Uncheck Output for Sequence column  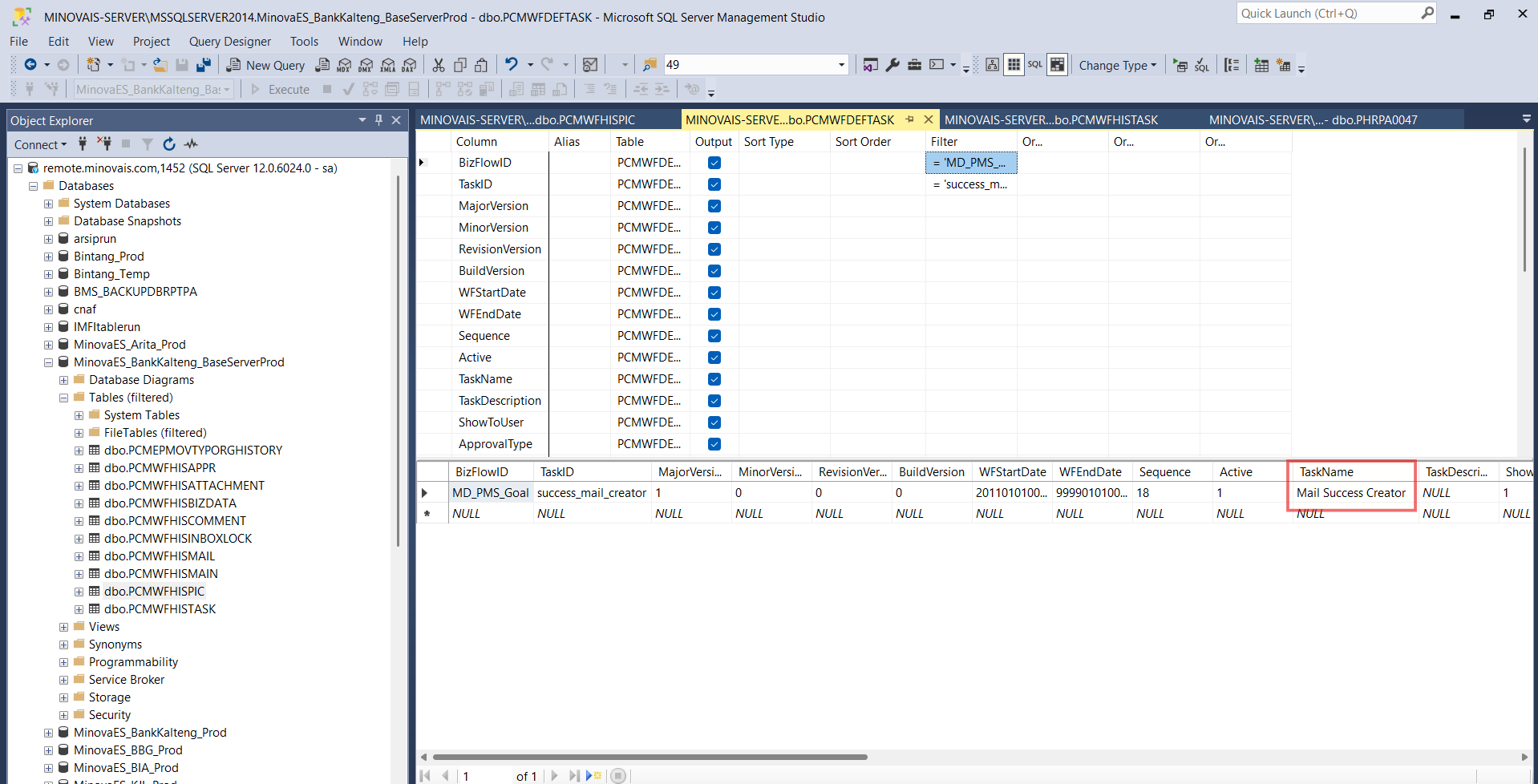714,336
